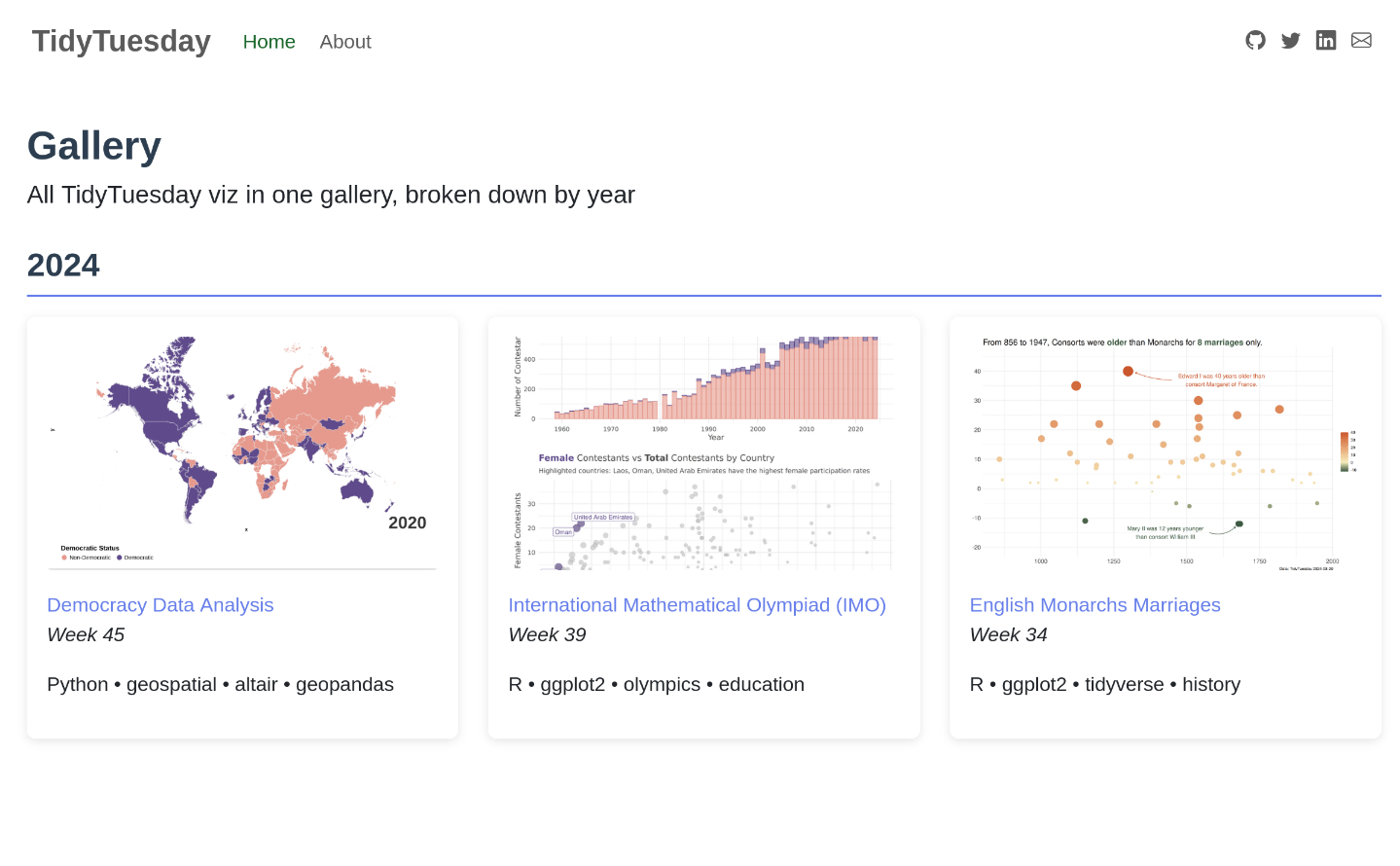Click the Python geospatial altair geopandas tags

coord(220,684)
